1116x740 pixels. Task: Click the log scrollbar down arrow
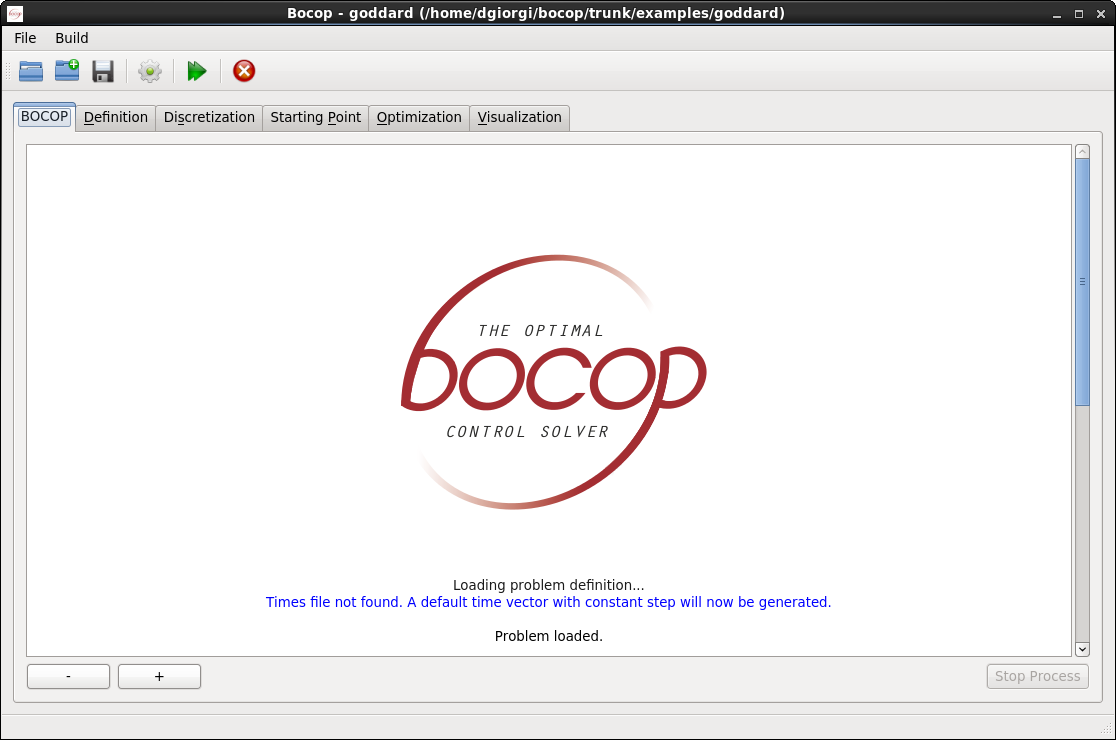coord(1083,649)
